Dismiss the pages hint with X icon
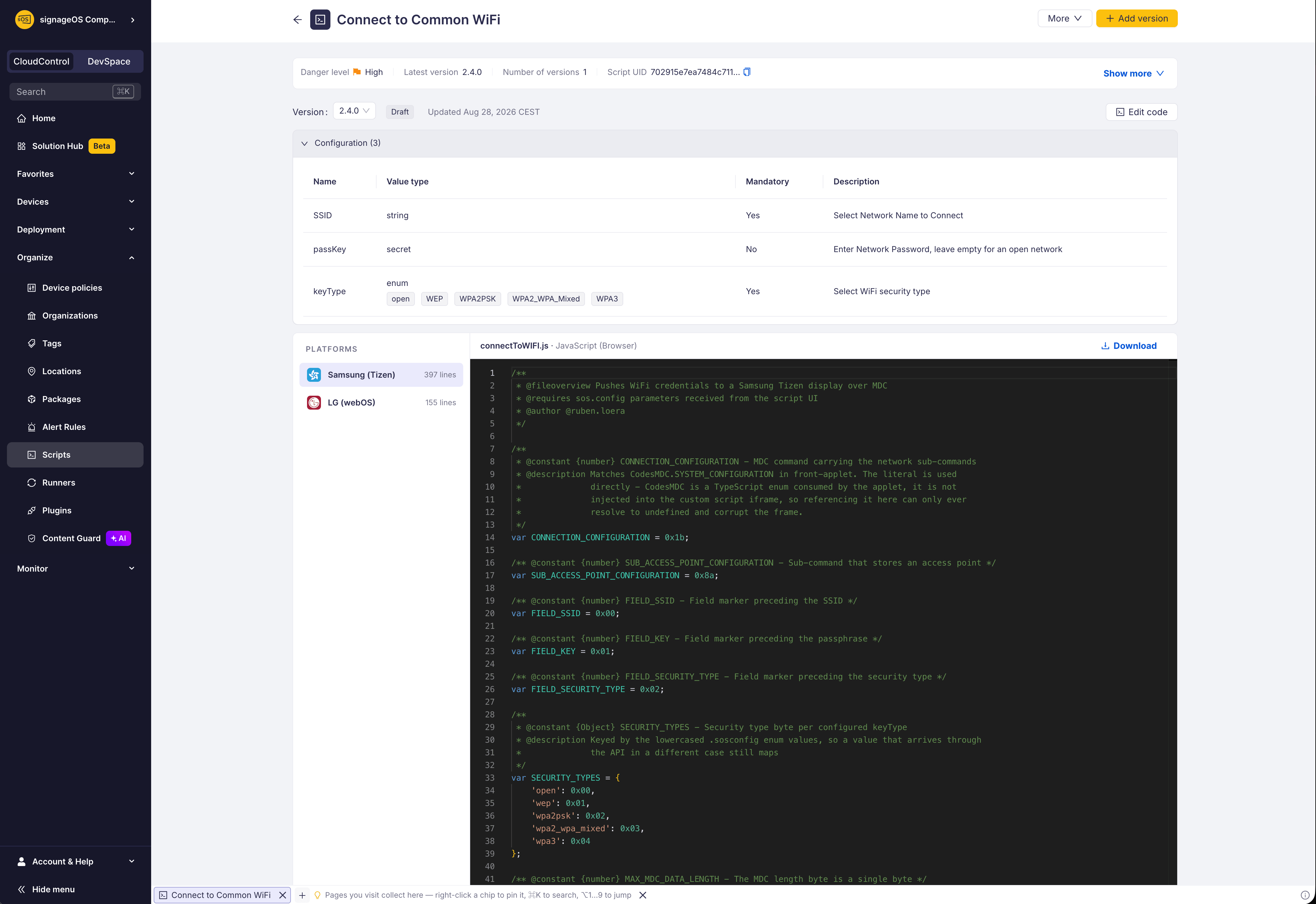Image resolution: width=1316 pixels, height=904 pixels. (643, 895)
